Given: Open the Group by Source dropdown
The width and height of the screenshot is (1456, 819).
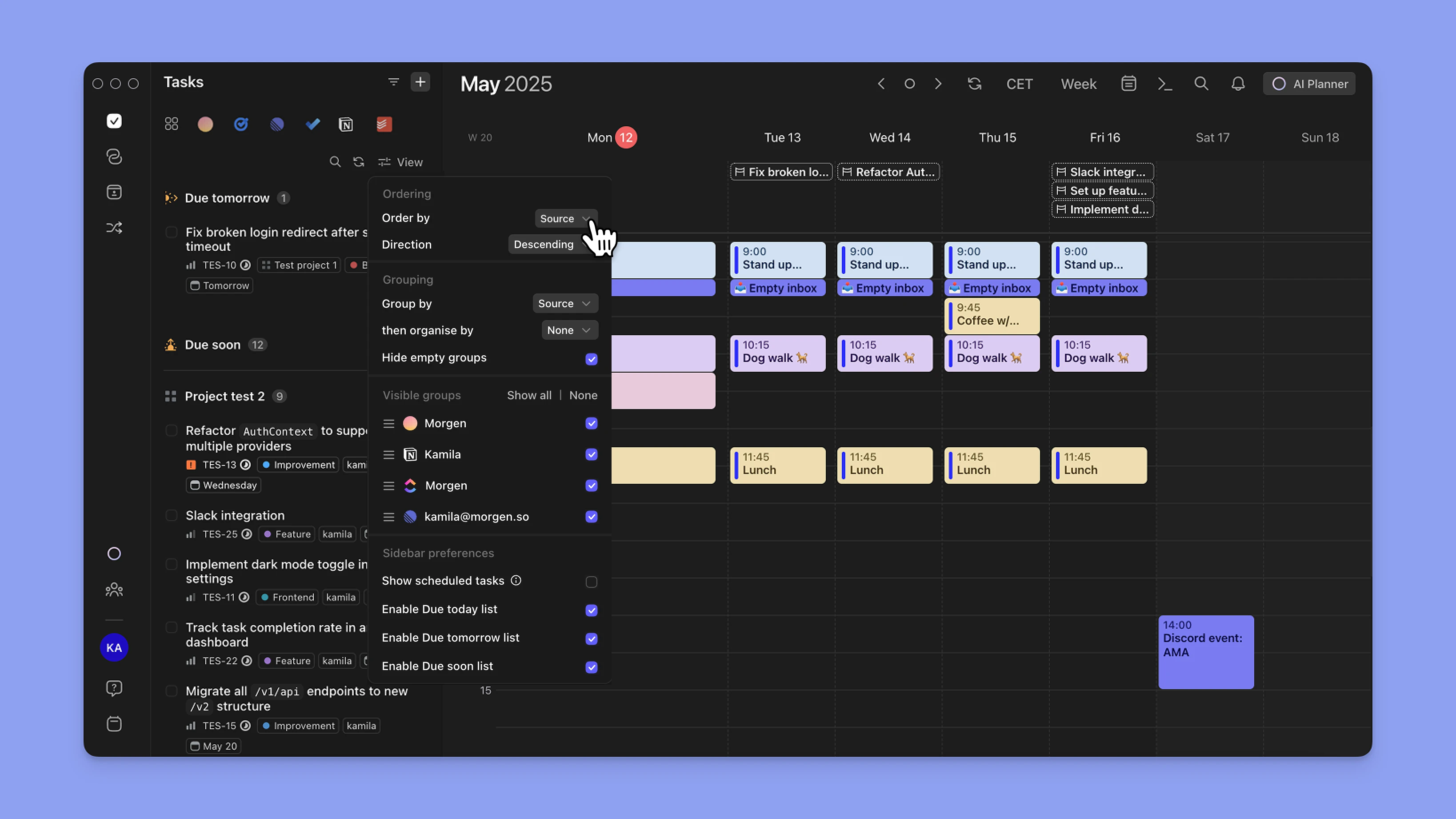Looking at the screenshot, I should tap(564, 303).
